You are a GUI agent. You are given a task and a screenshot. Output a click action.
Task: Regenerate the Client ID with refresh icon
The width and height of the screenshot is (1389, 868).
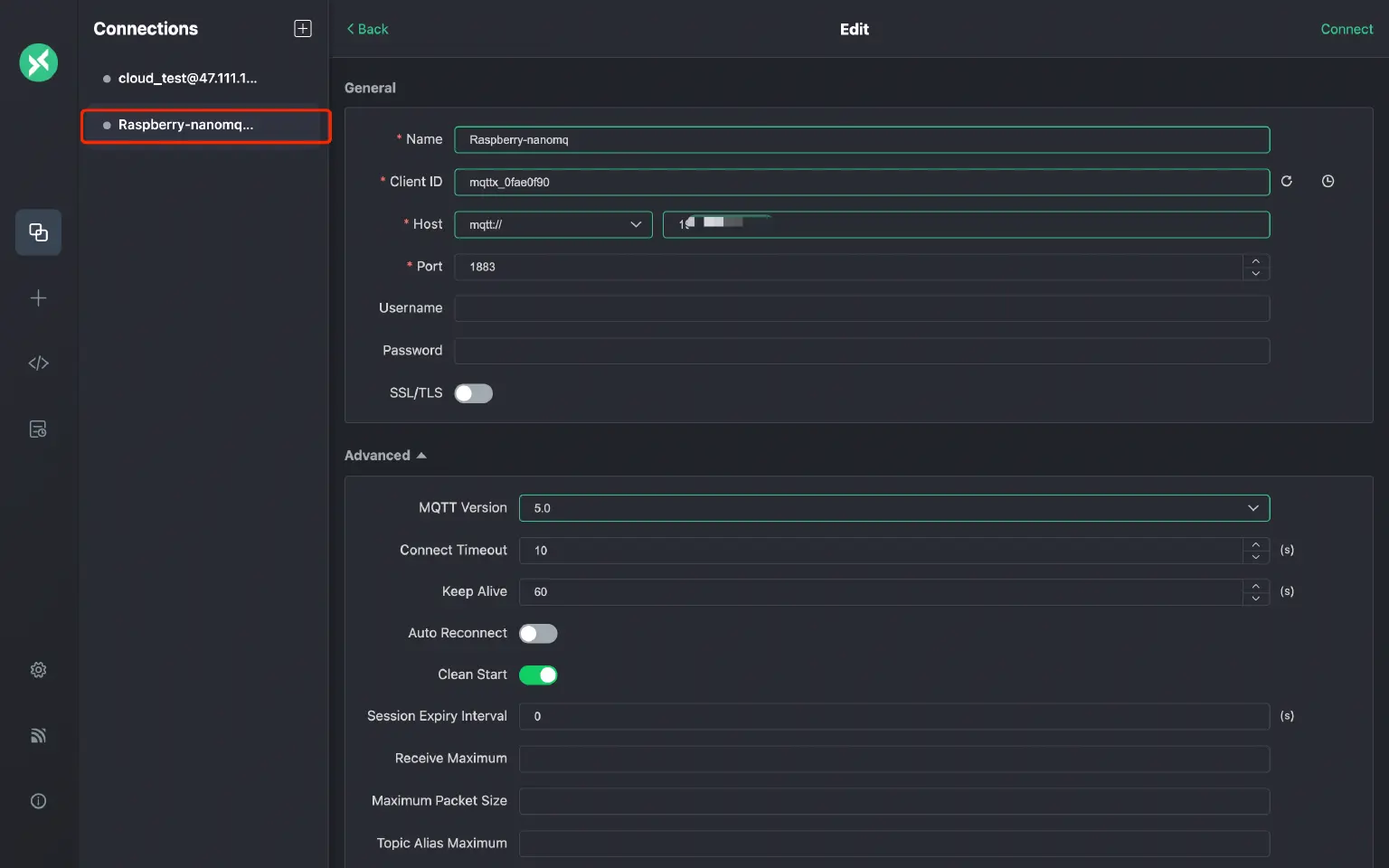pos(1286,181)
